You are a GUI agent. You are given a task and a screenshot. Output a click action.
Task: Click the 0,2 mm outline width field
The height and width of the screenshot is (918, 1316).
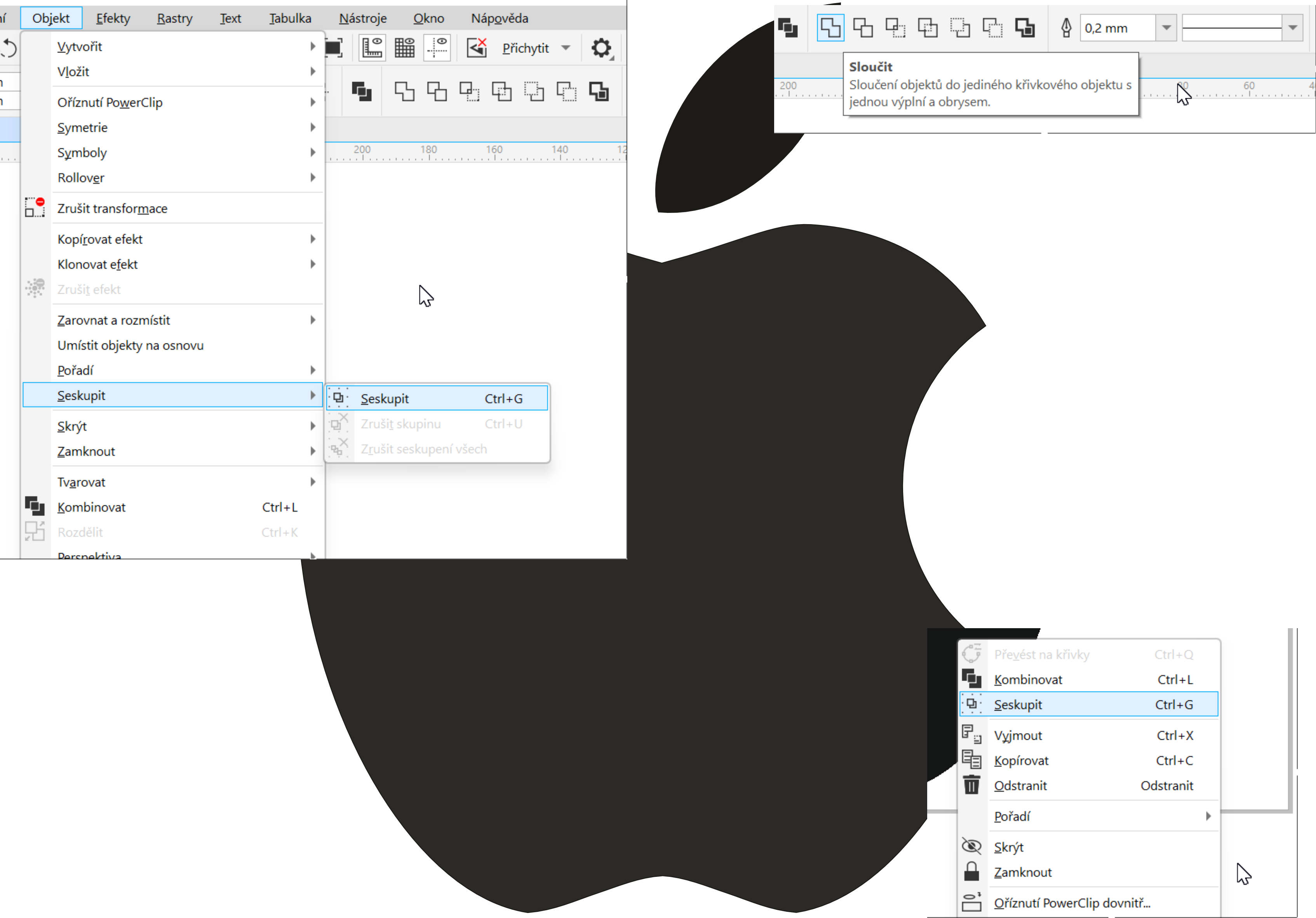(x=1116, y=28)
